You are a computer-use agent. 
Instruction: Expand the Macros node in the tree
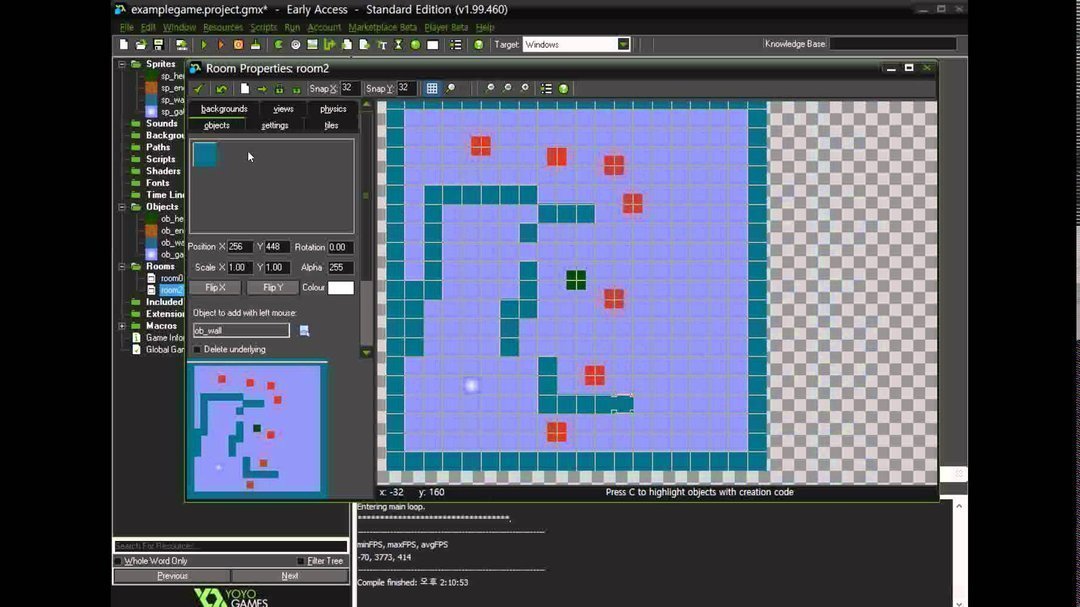coord(122,326)
